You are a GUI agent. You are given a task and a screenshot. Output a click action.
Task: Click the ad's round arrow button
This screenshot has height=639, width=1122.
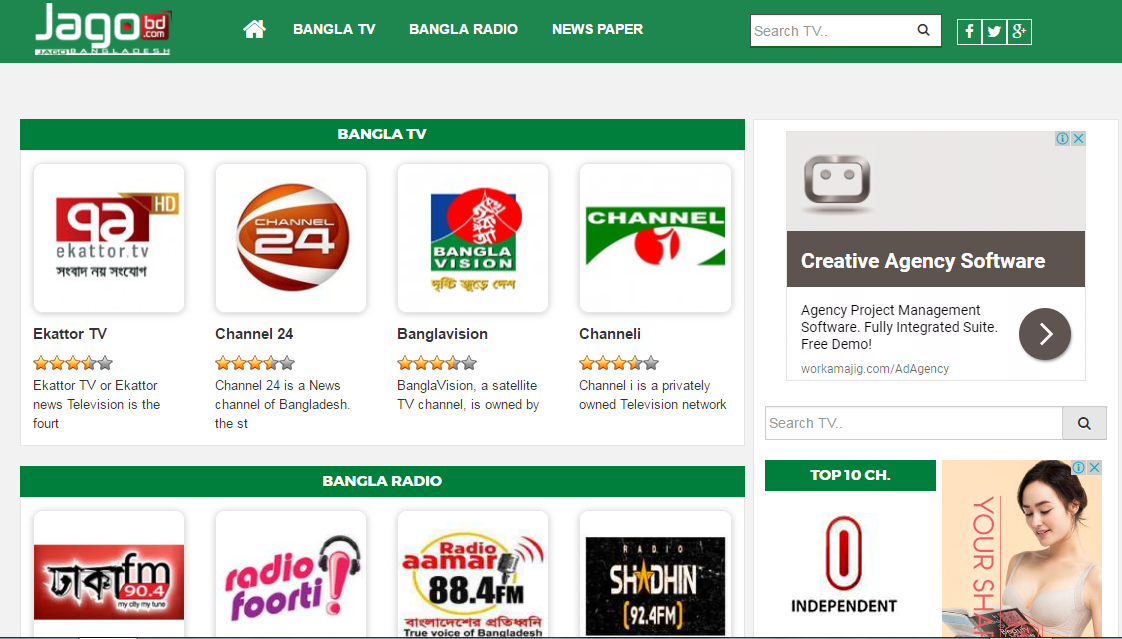1045,333
